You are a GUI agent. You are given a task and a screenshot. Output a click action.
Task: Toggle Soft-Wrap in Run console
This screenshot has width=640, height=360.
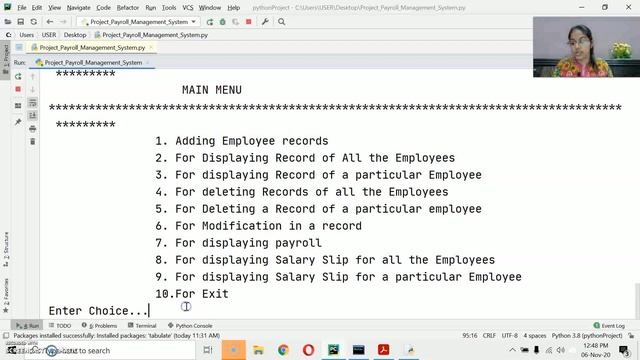[33, 103]
